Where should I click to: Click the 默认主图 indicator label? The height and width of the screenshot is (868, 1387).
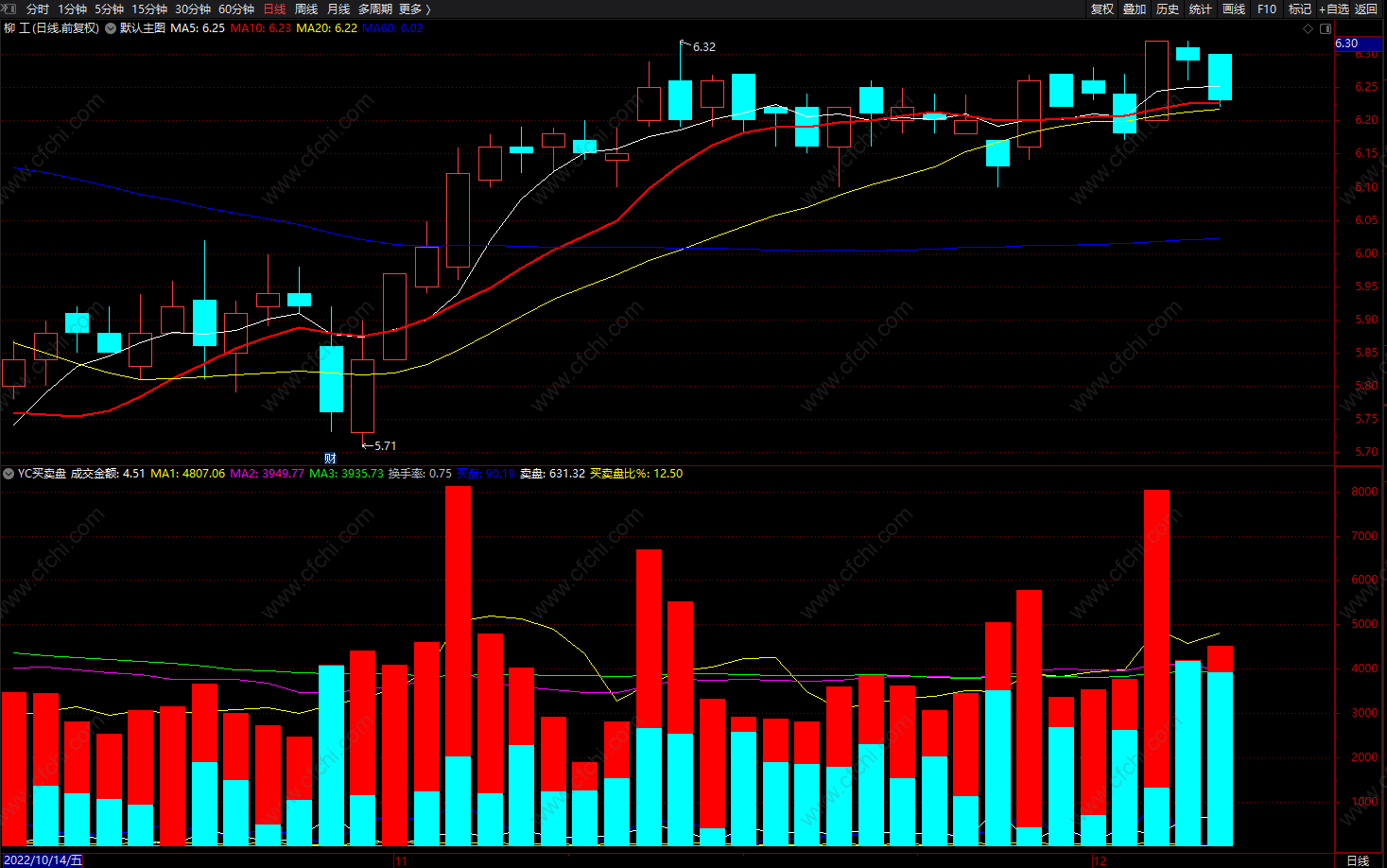point(143,28)
